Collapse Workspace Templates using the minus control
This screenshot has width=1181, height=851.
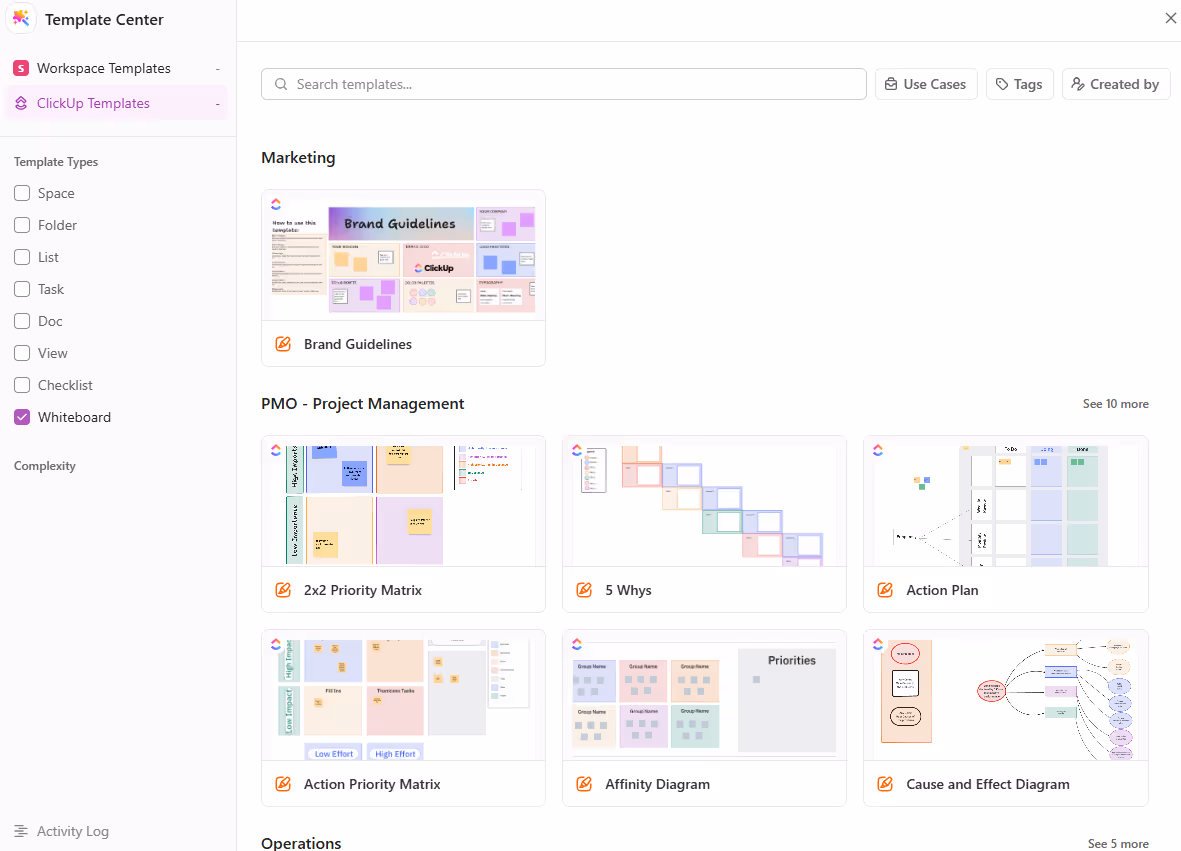pos(216,68)
